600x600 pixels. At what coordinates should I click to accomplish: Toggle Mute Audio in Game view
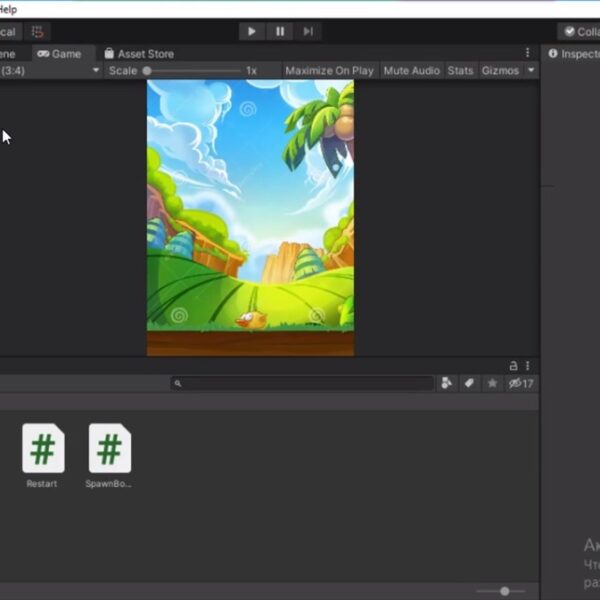(412, 71)
